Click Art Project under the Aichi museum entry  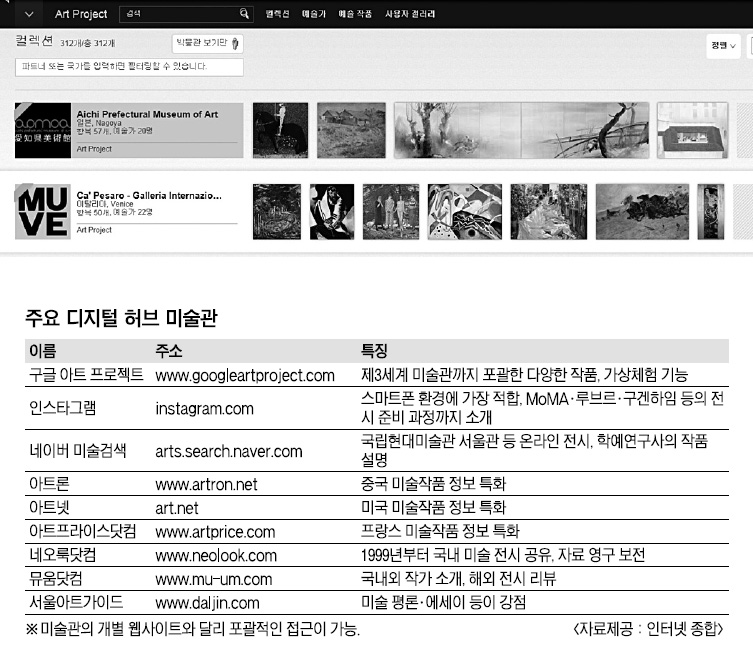point(94,149)
